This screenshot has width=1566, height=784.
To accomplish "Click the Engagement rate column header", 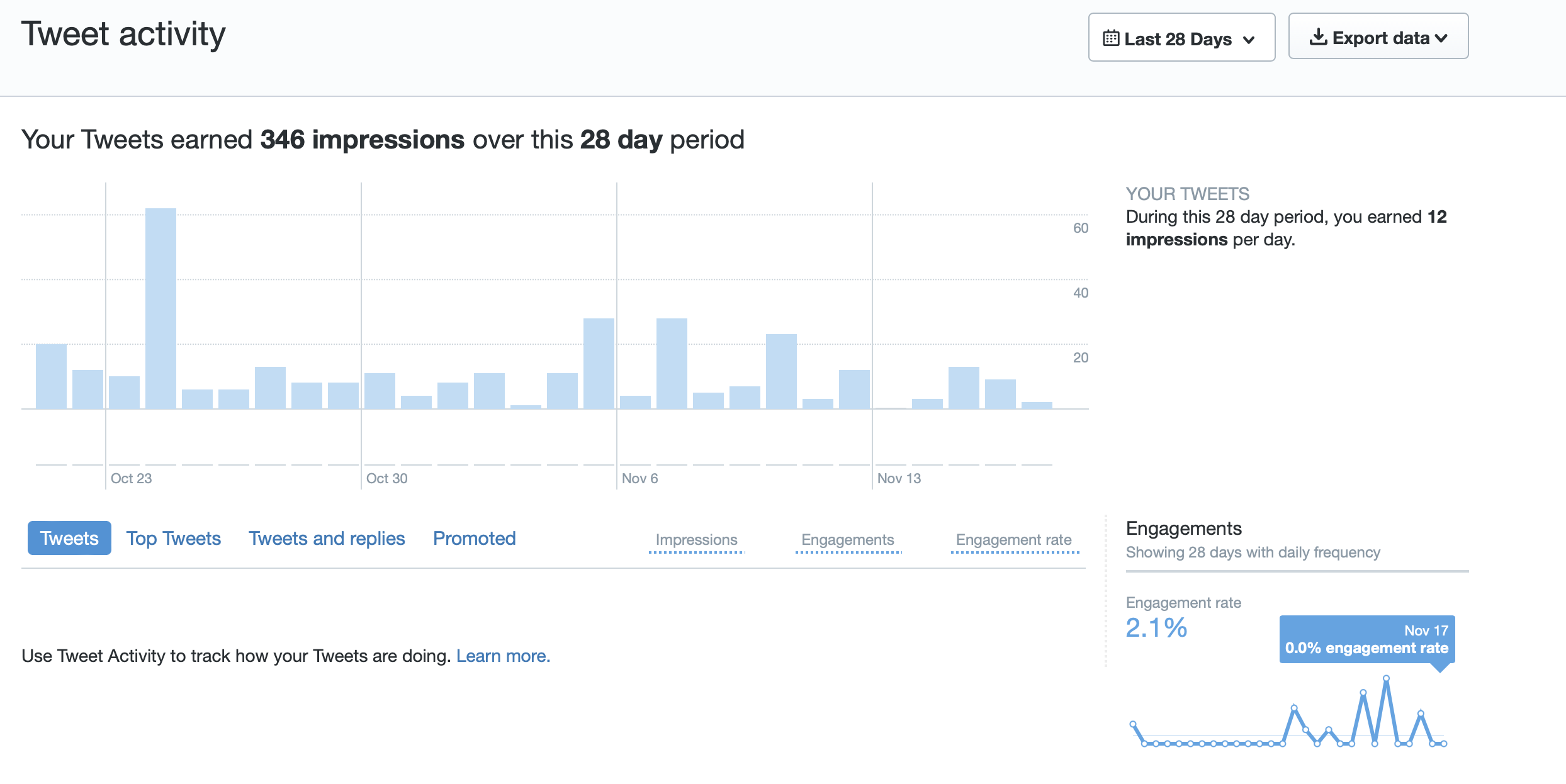I will [x=1013, y=540].
